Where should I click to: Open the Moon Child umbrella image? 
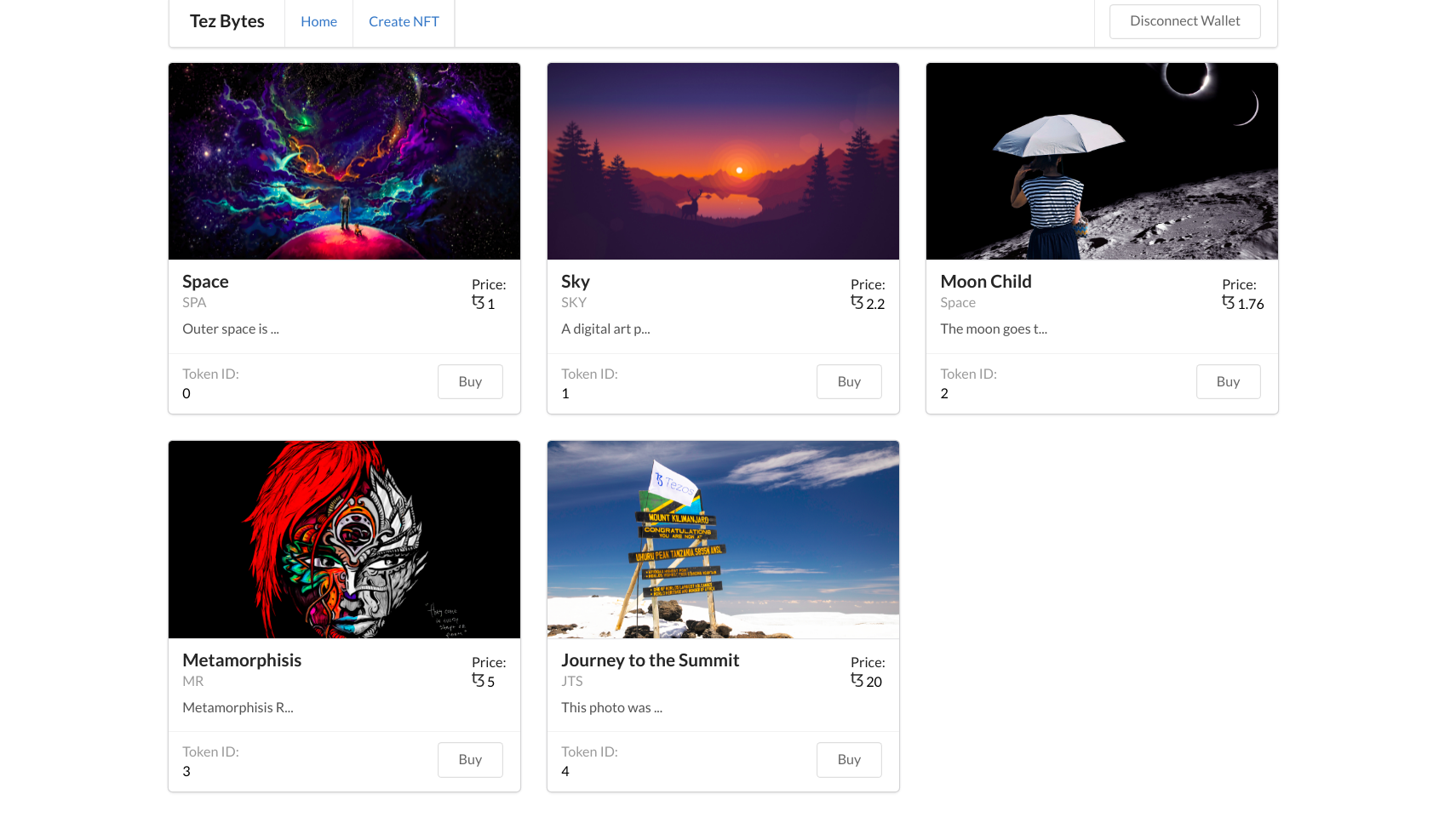[1102, 161]
